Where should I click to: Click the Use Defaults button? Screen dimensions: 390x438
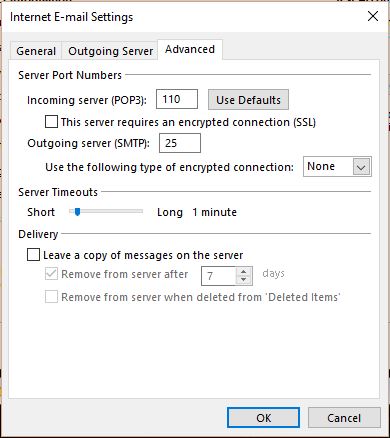tap(248, 100)
